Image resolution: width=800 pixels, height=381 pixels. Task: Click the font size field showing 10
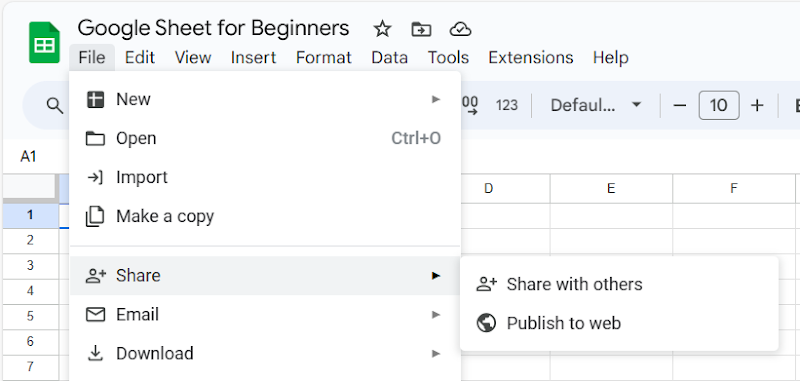tap(718, 106)
